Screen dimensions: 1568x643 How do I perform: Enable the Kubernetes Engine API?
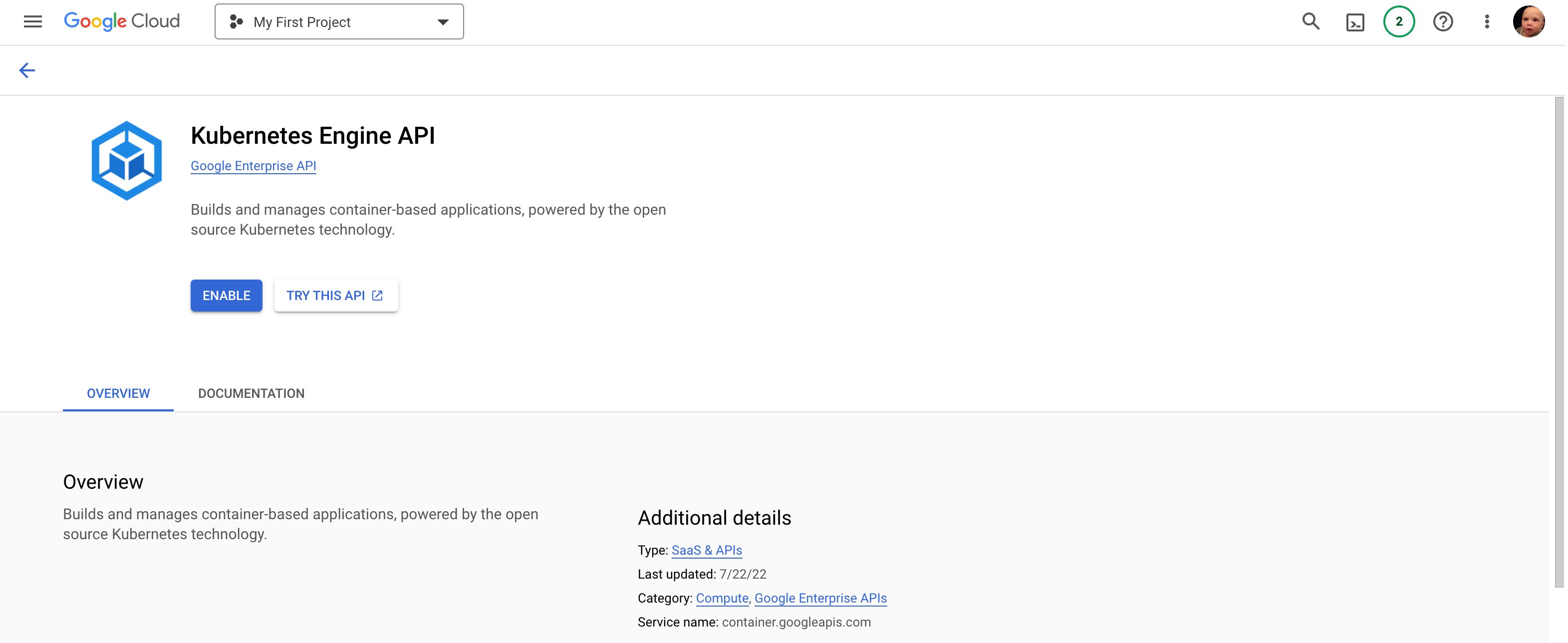point(226,296)
